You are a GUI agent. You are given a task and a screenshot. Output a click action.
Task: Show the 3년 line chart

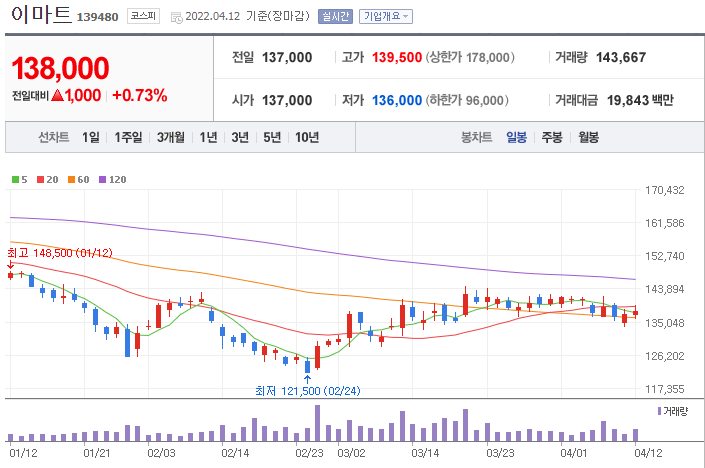240,137
